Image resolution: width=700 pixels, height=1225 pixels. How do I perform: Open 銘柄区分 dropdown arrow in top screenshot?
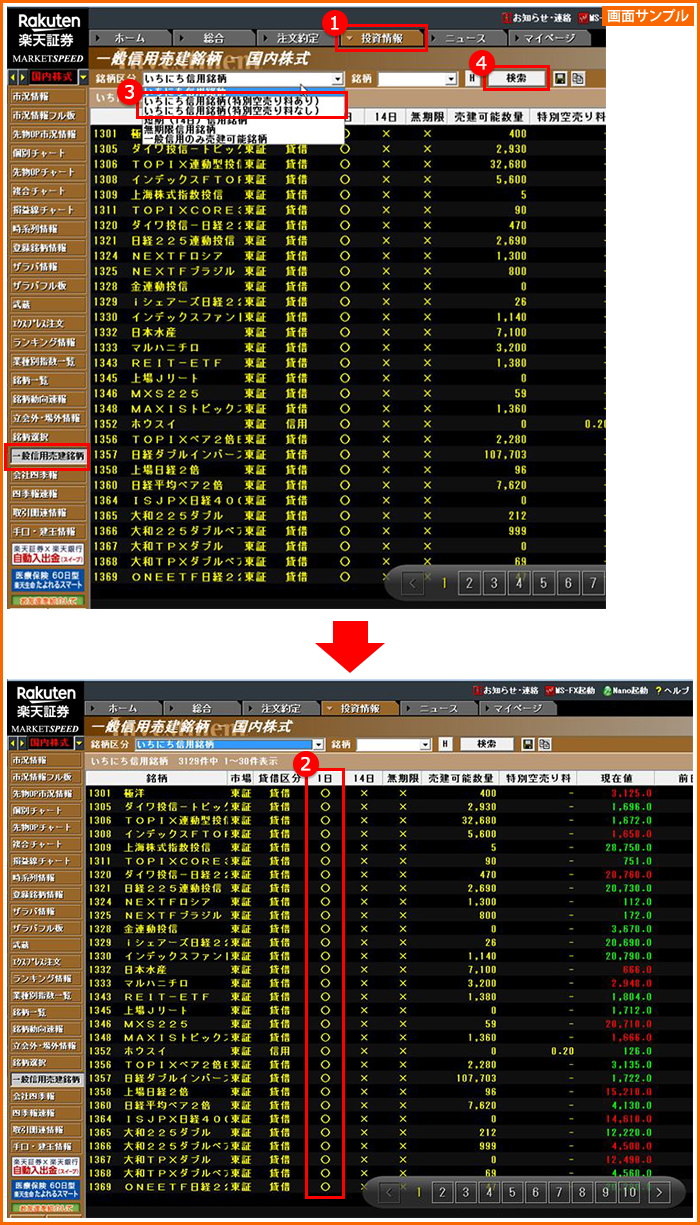coord(337,78)
